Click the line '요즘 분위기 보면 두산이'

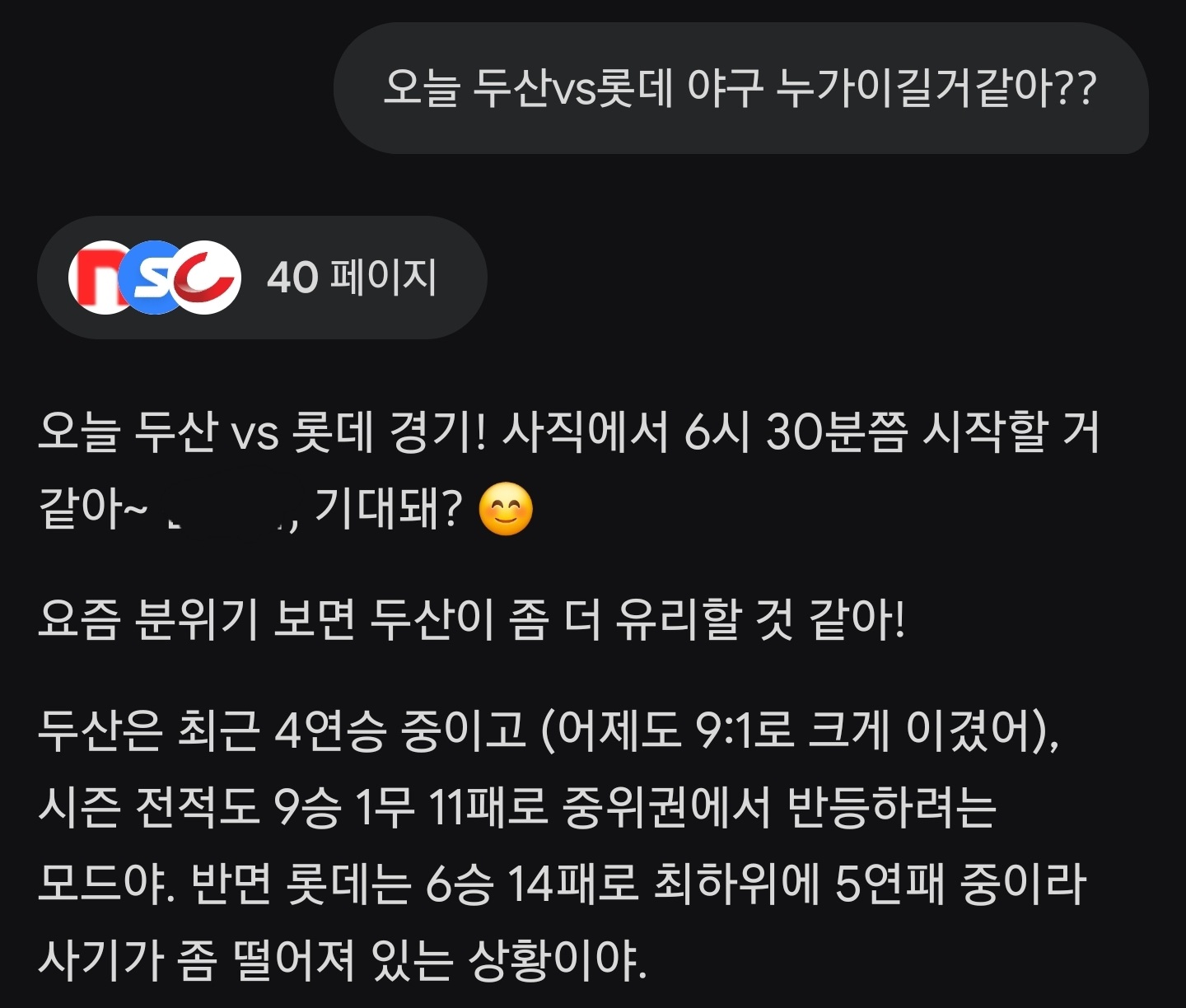(472, 619)
